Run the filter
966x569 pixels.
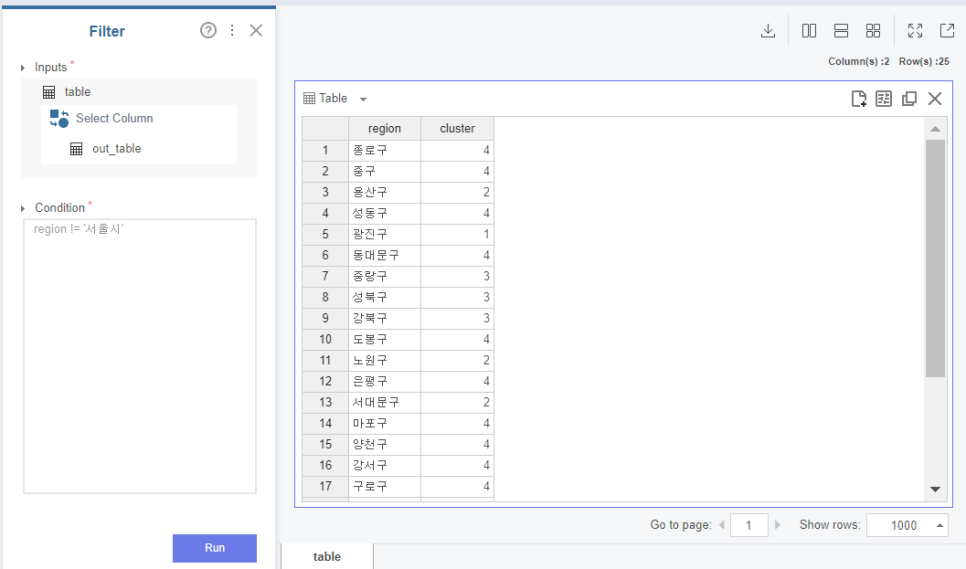coord(214,548)
